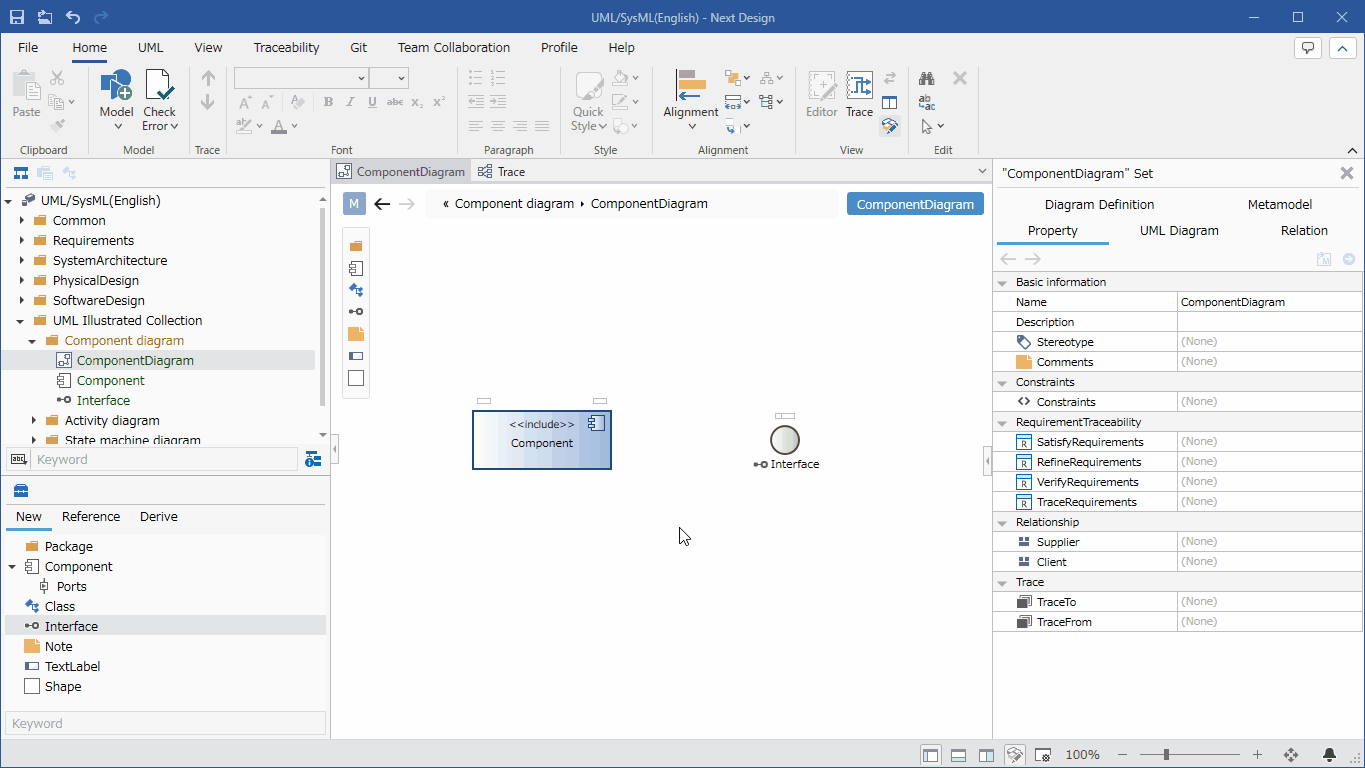Select the Component shape on canvas

542,440
